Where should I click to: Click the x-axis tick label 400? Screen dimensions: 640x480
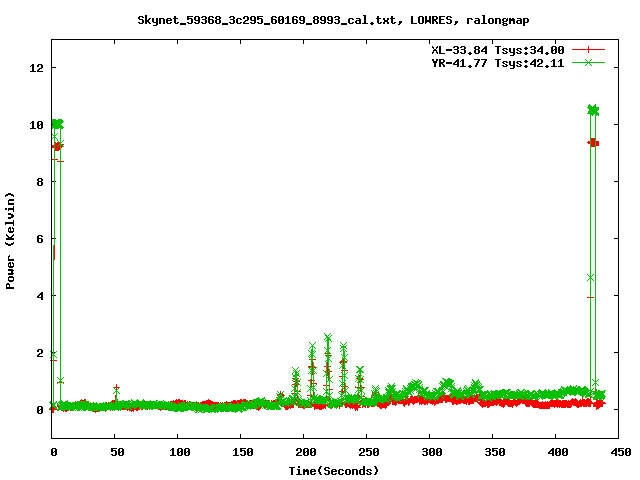click(x=558, y=452)
